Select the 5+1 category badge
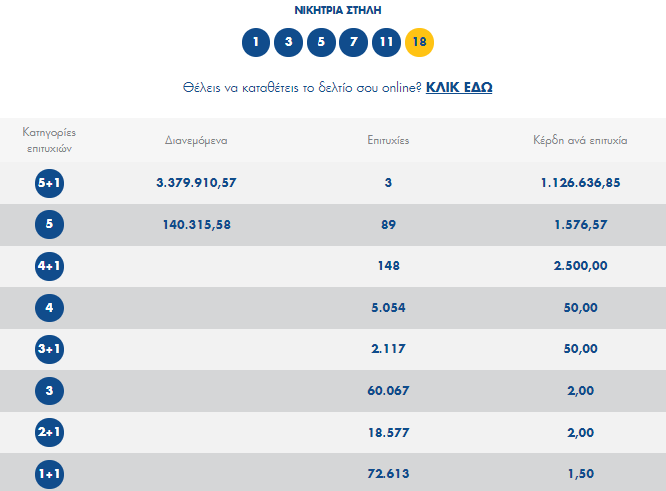The height and width of the screenshot is (491, 666). pyautogui.click(x=49, y=183)
